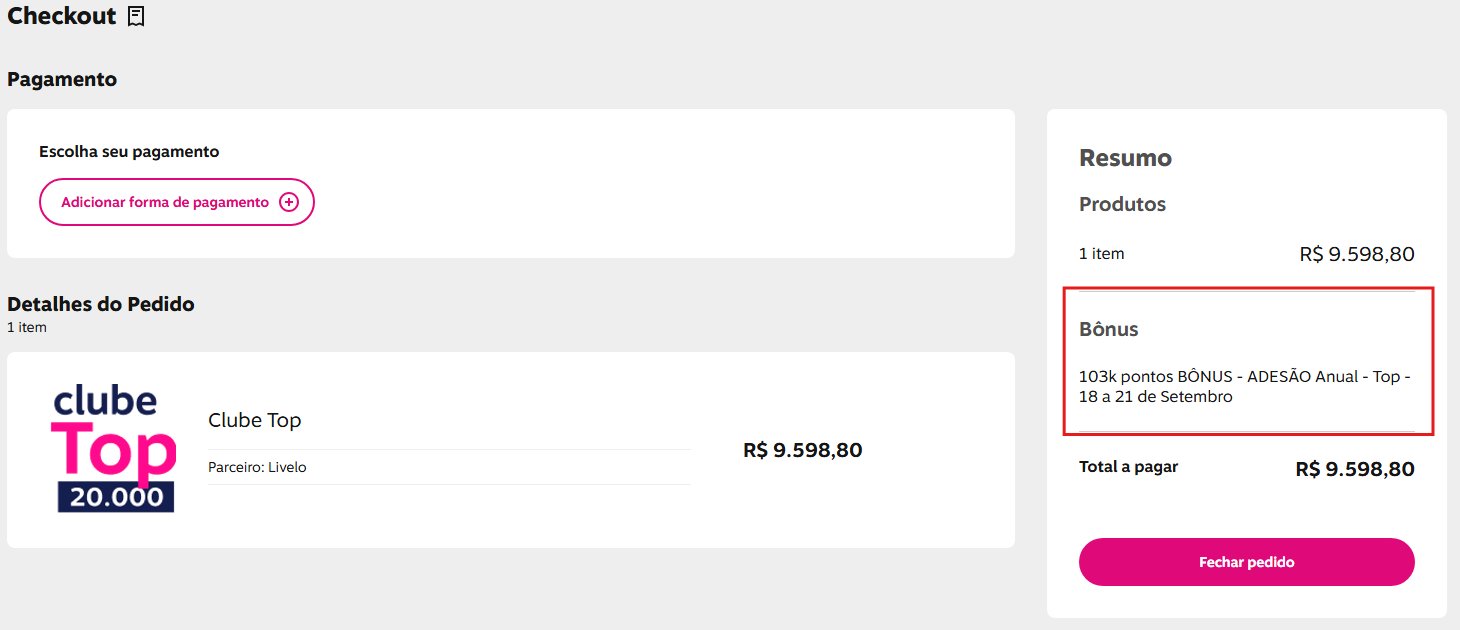Click the total amount R$ 9.598,80
The image size is (1460, 630).
(x=1355, y=469)
